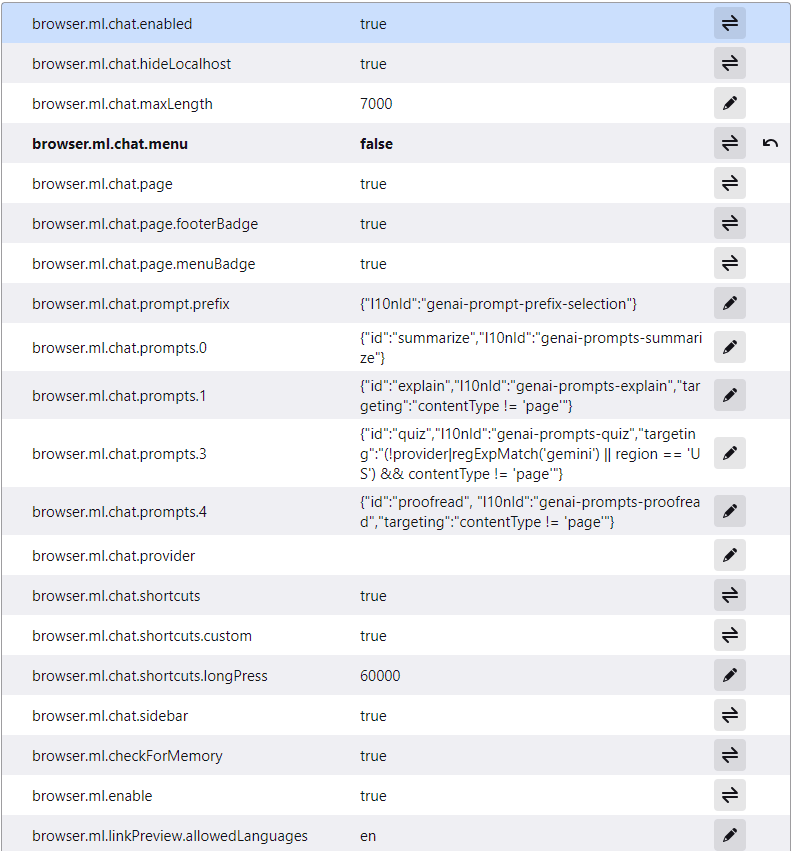Toggle browser.ml.chat.hideLocalhost value

[730, 64]
